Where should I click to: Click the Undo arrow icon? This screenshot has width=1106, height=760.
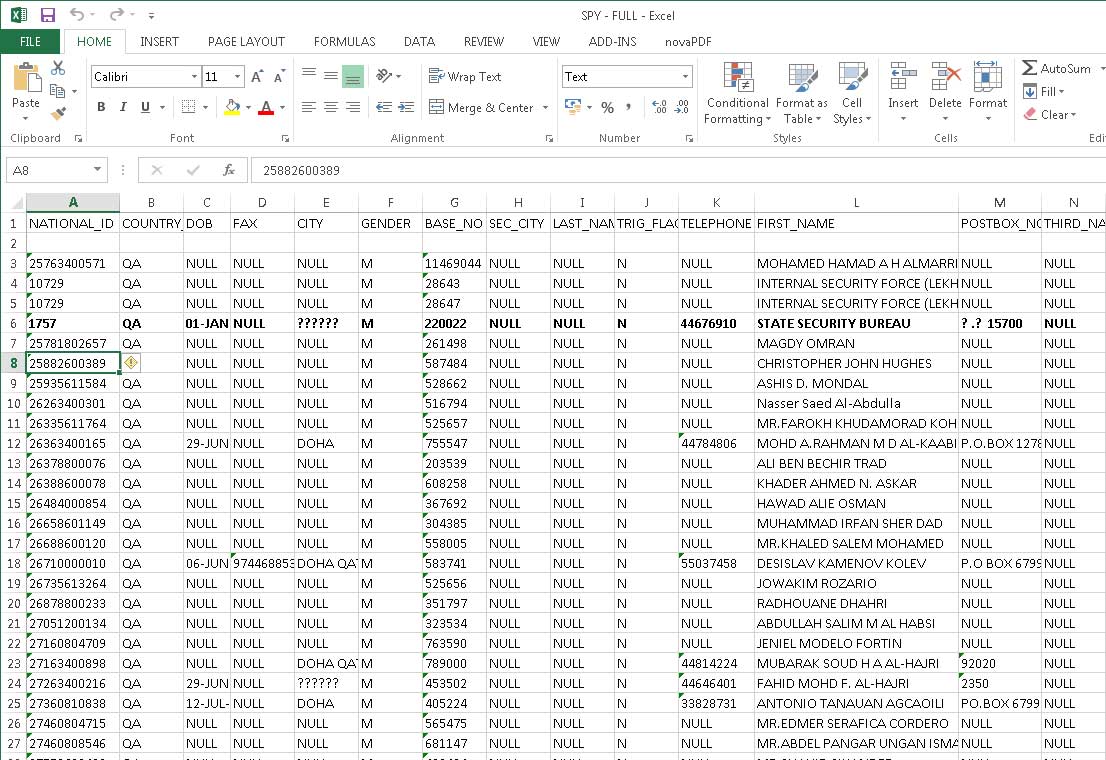[x=77, y=15]
